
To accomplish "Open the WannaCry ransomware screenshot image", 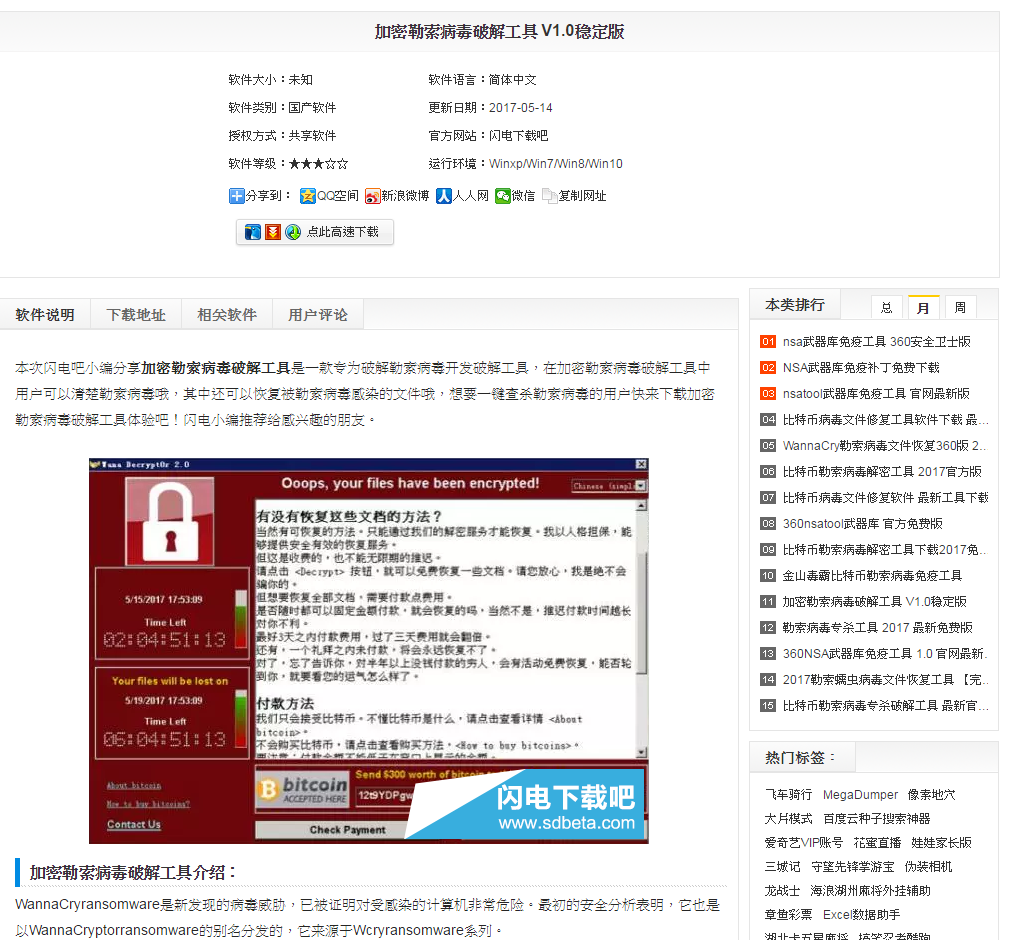I will click(369, 650).
